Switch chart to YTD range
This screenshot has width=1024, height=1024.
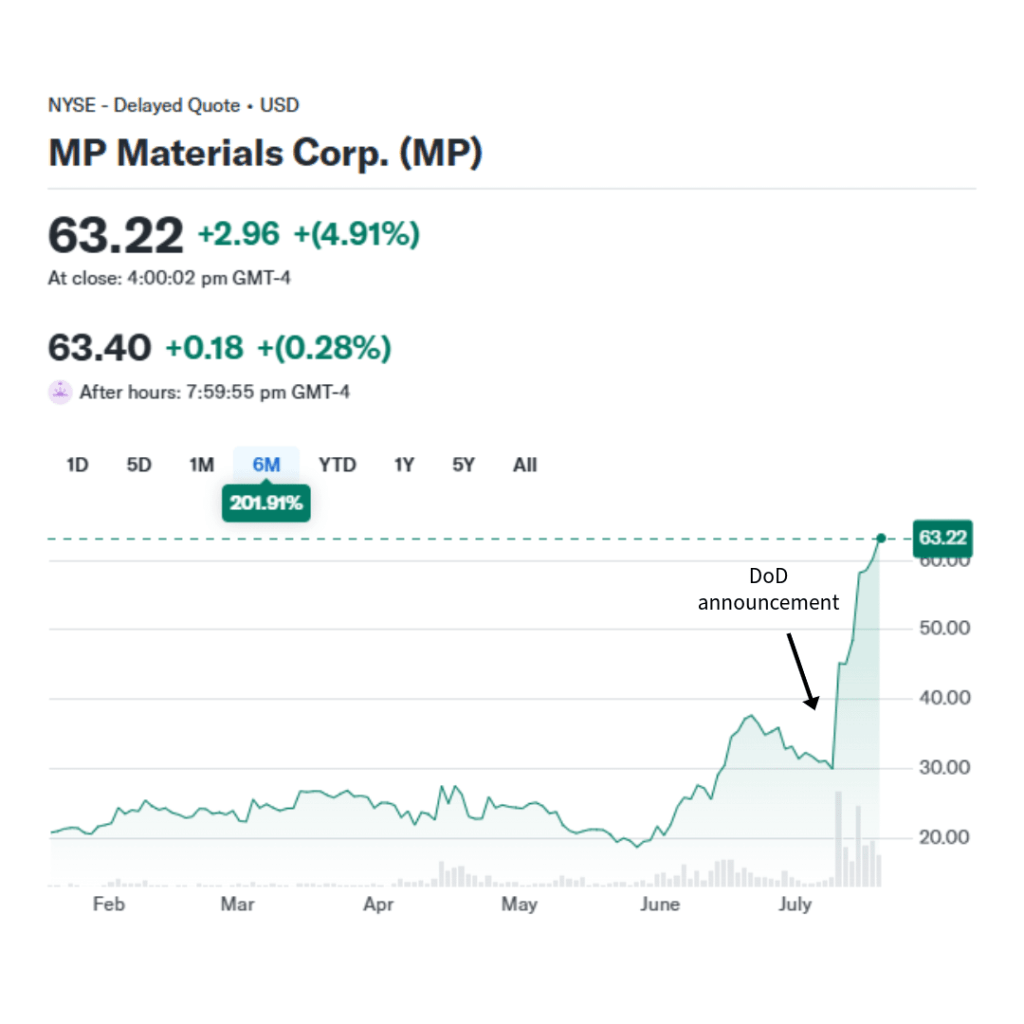[x=337, y=464]
